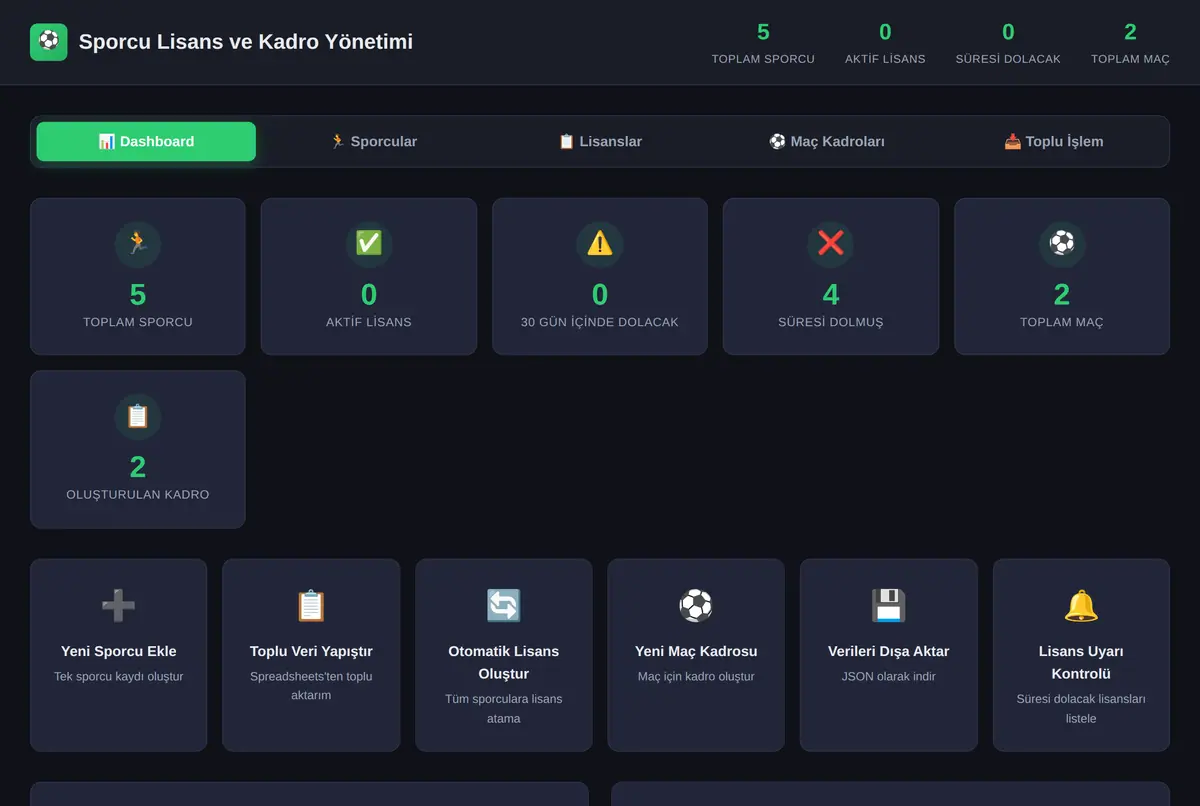Click the "SÜRESİ DOLMUŞ" card label
This screenshot has height=806, width=1200.
(831, 322)
